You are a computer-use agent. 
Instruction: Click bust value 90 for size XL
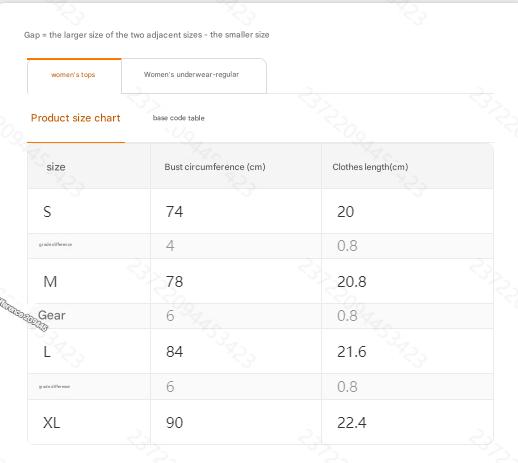click(175, 423)
